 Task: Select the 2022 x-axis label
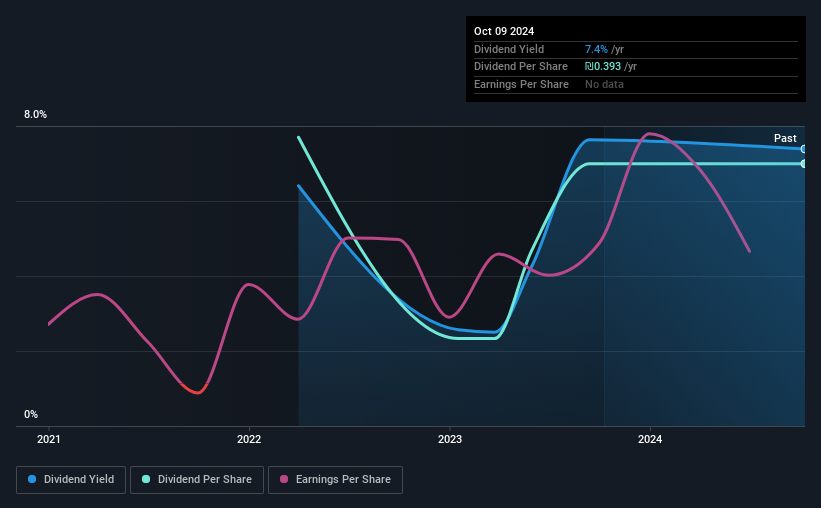tap(249, 439)
